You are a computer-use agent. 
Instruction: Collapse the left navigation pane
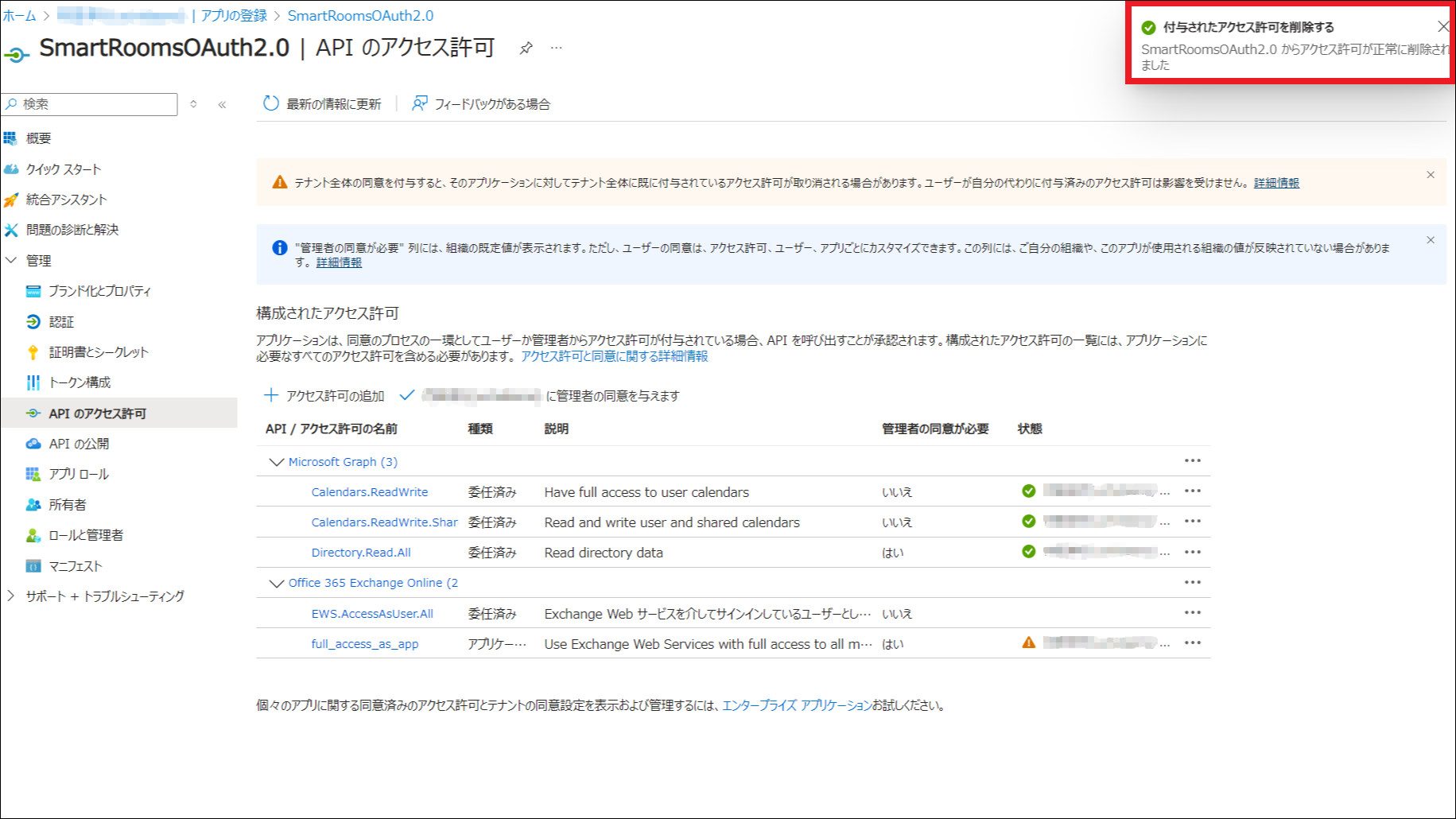point(222,104)
